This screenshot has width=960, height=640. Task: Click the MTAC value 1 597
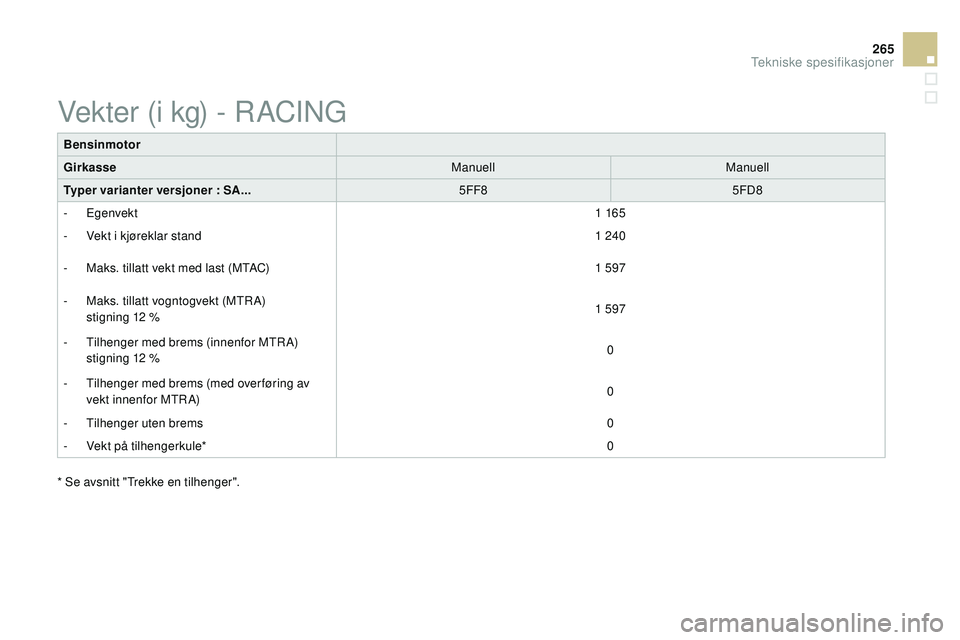tap(610, 268)
